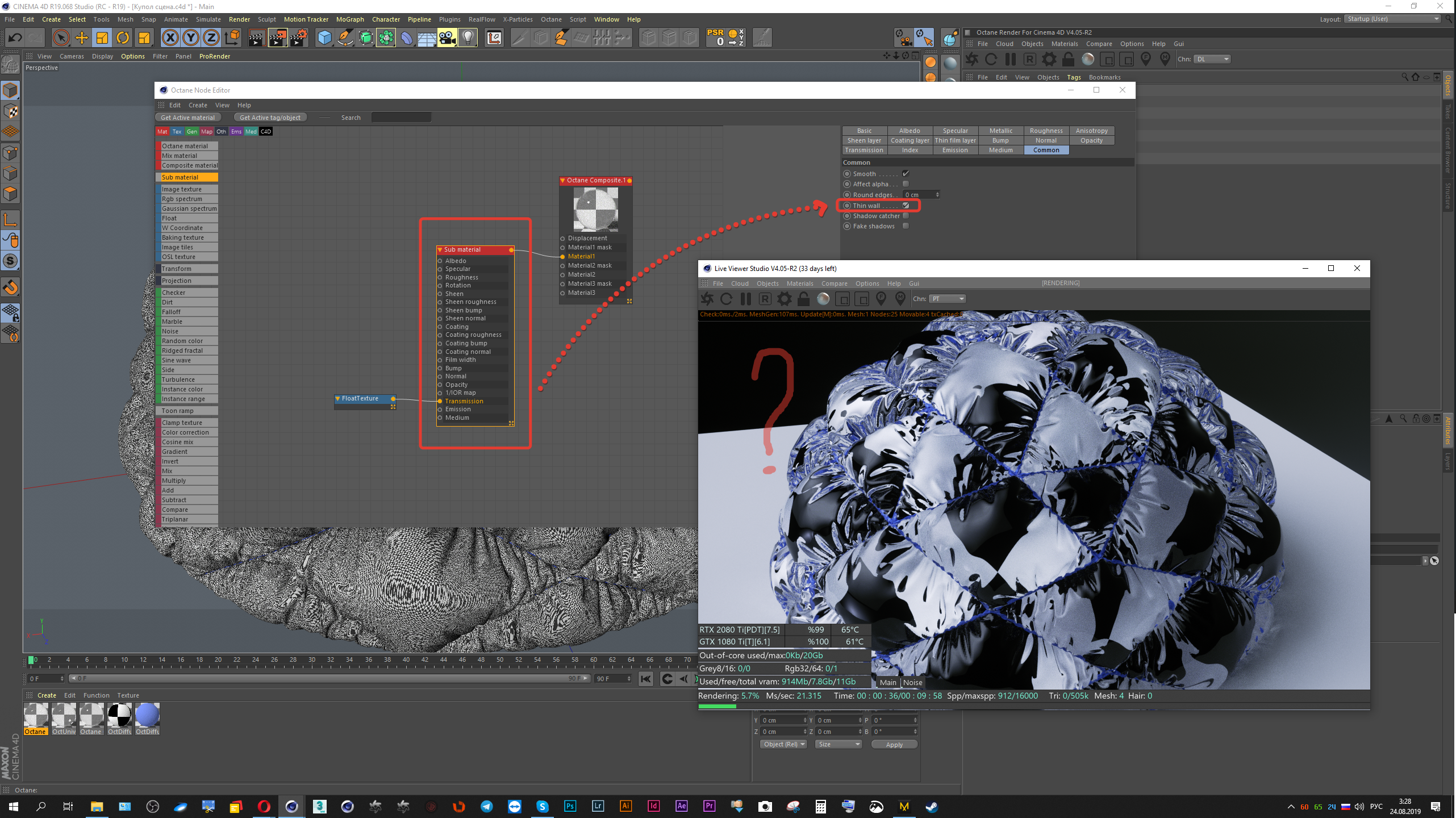1456x818 pixels.
Task: Open the Layout Startup (User) dropdown
Action: (x=1392, y=19)
